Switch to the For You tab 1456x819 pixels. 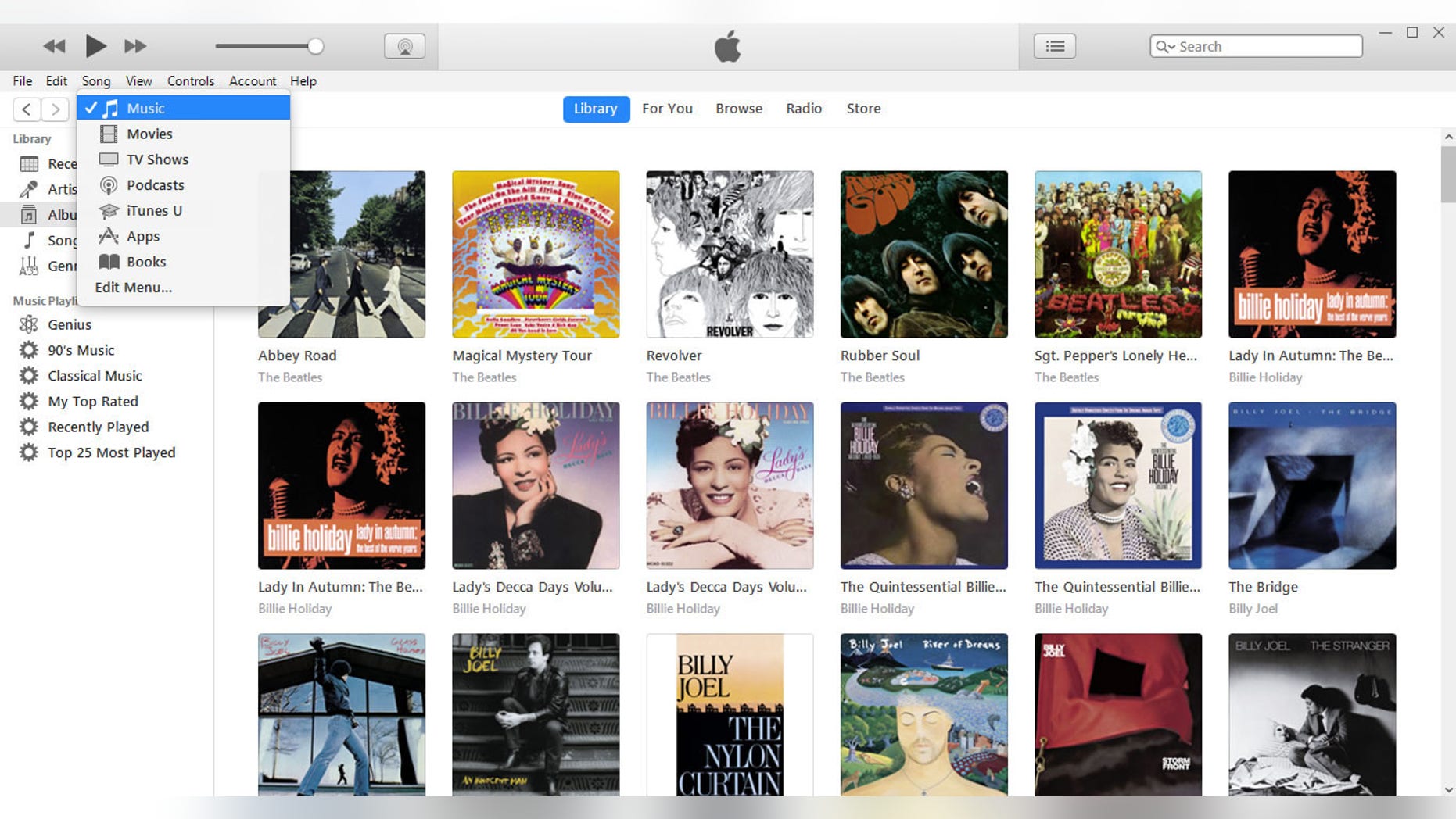[x=667, y=109]
